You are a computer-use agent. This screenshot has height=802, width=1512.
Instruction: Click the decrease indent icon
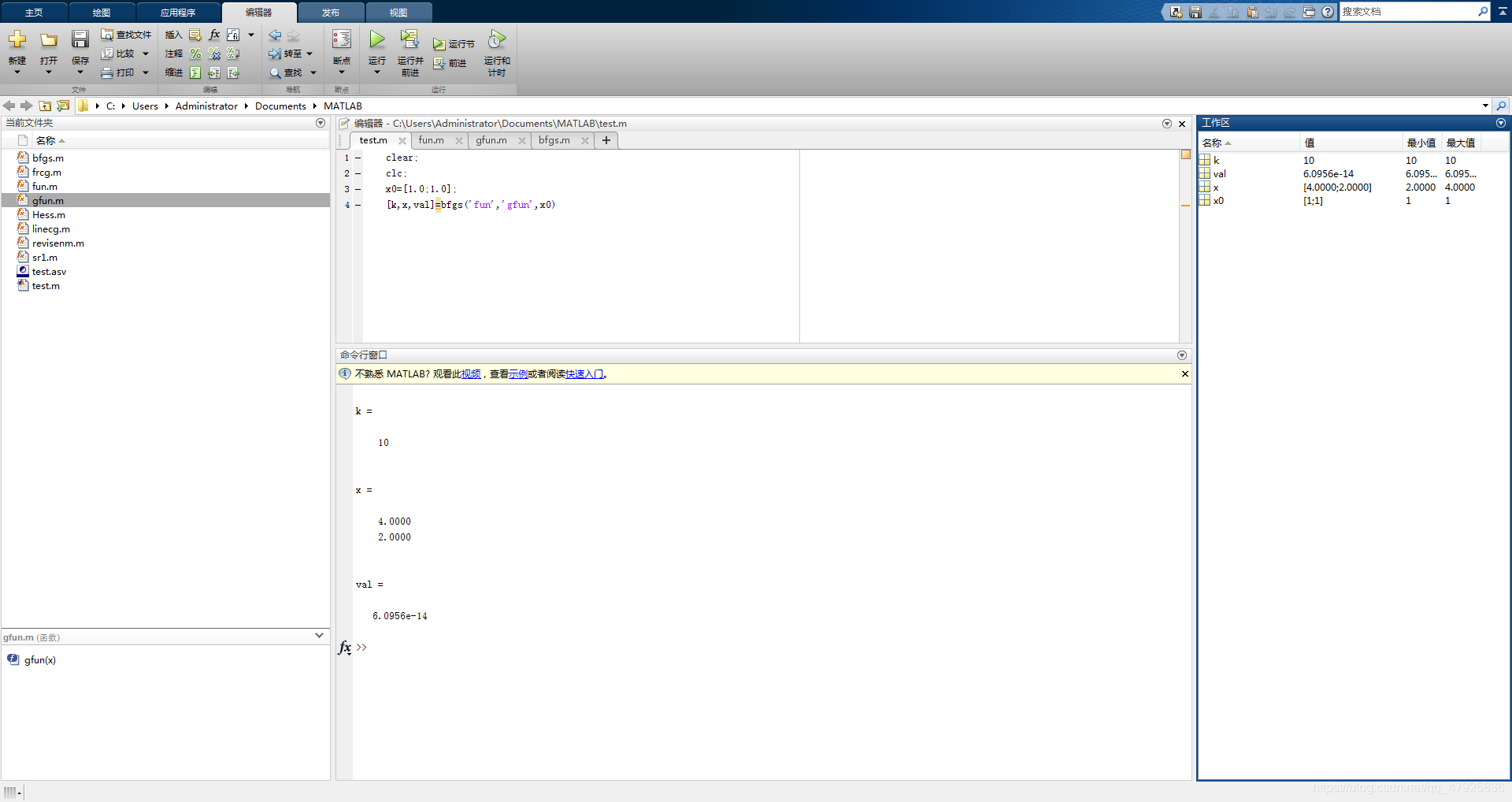pyautogui.click(x=233, y=72)
